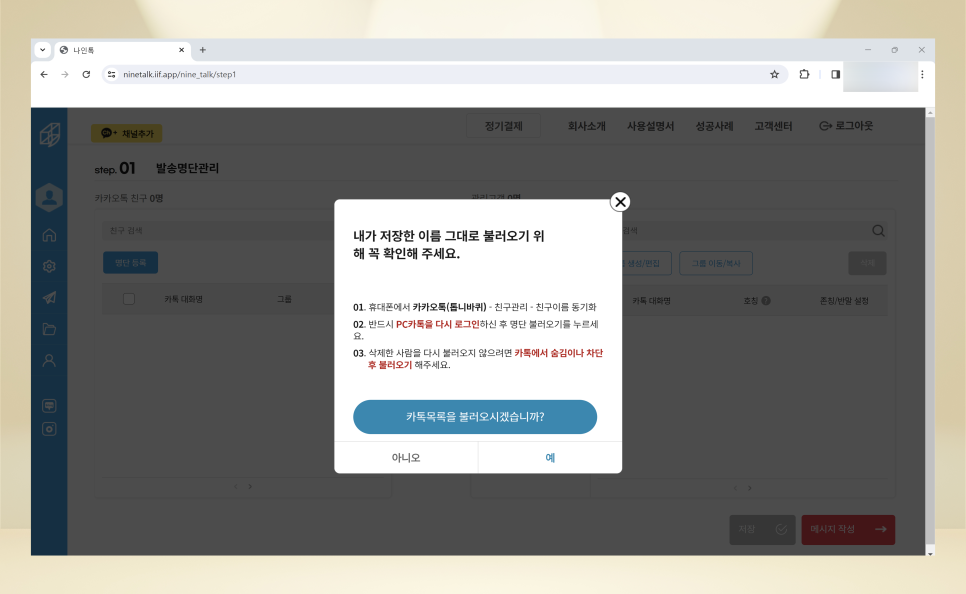Open the user profile hexagon icon
This screenshot has width=966, height=594.
[x=49, y=198]
